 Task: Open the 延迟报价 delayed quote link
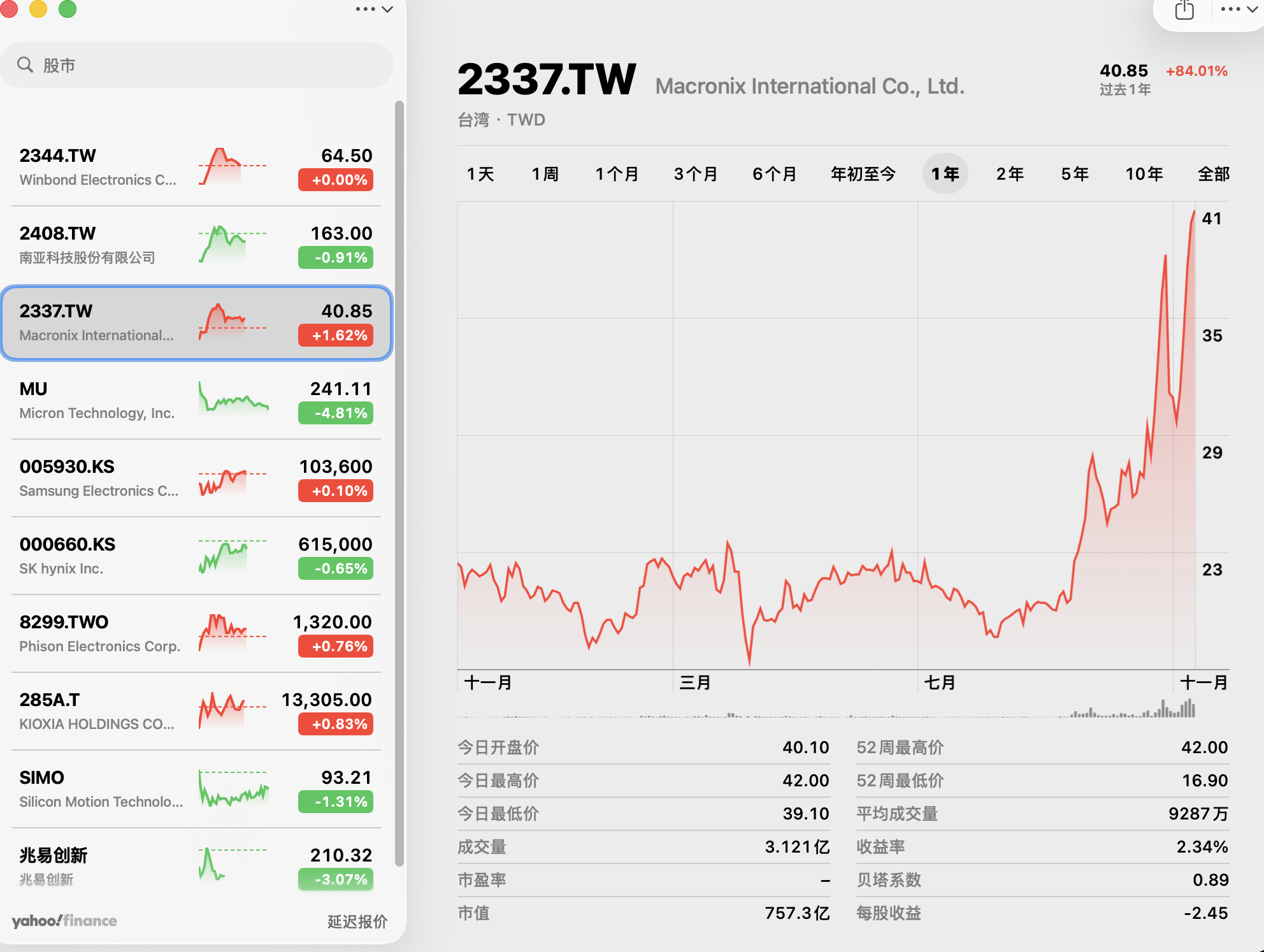tap(357, 921)
